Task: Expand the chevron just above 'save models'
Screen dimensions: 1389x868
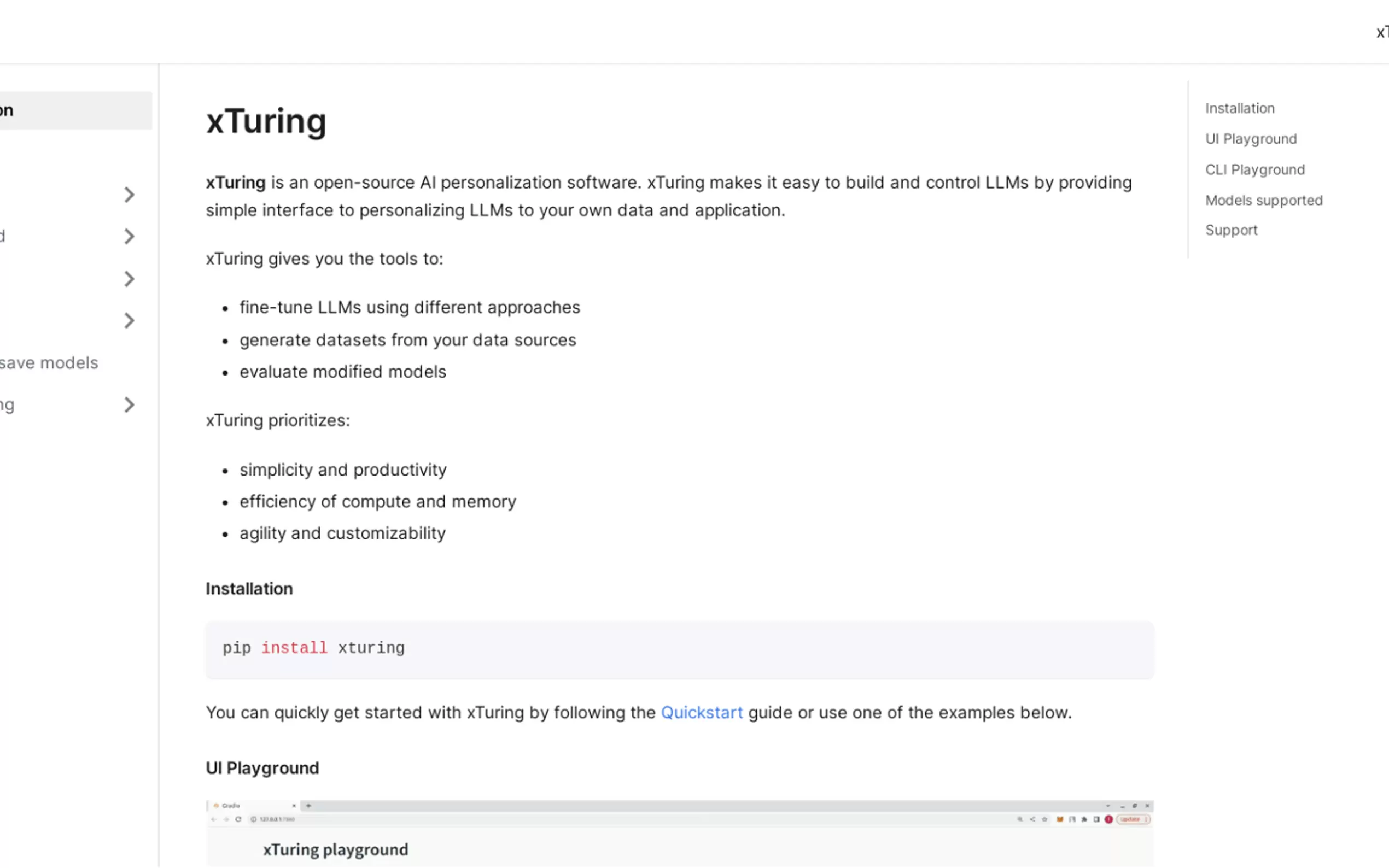Action: point(129,320)
